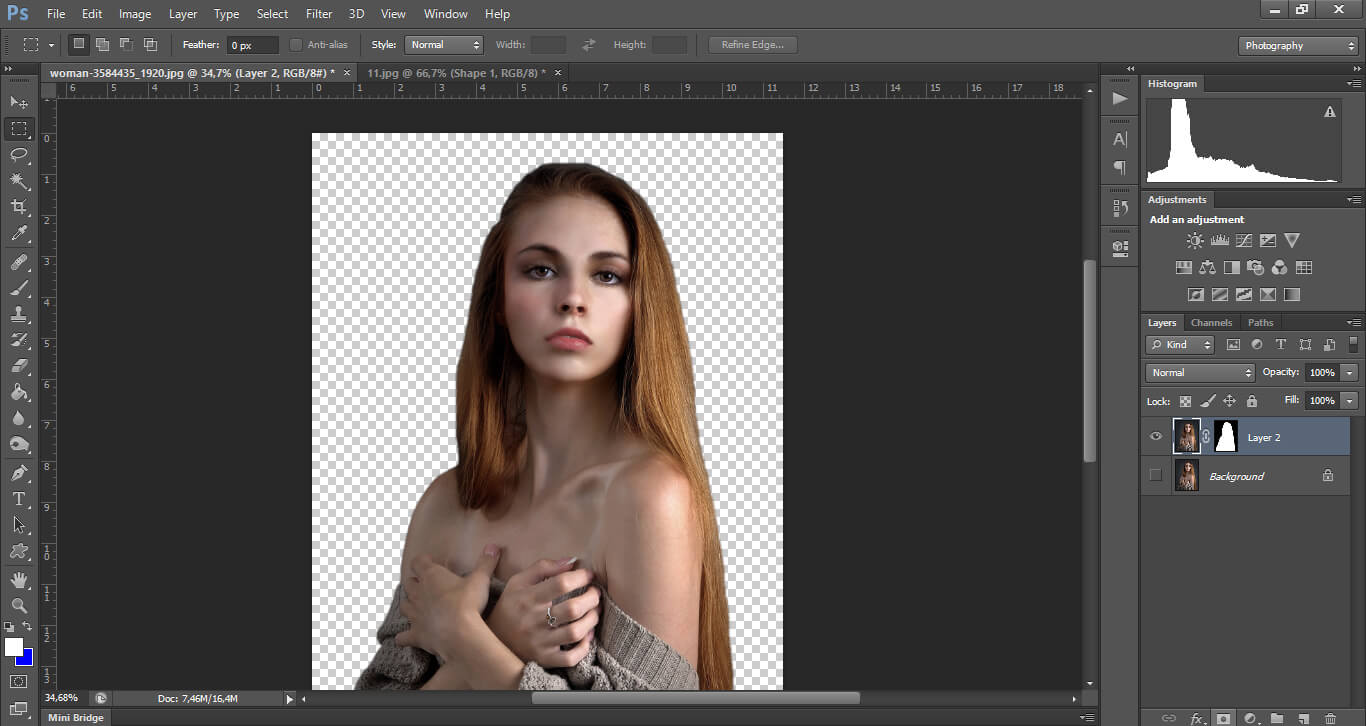This screenshot has height=726, width=1366.
Task: Show the Background layer visibility box
Action: (1156, 475)
